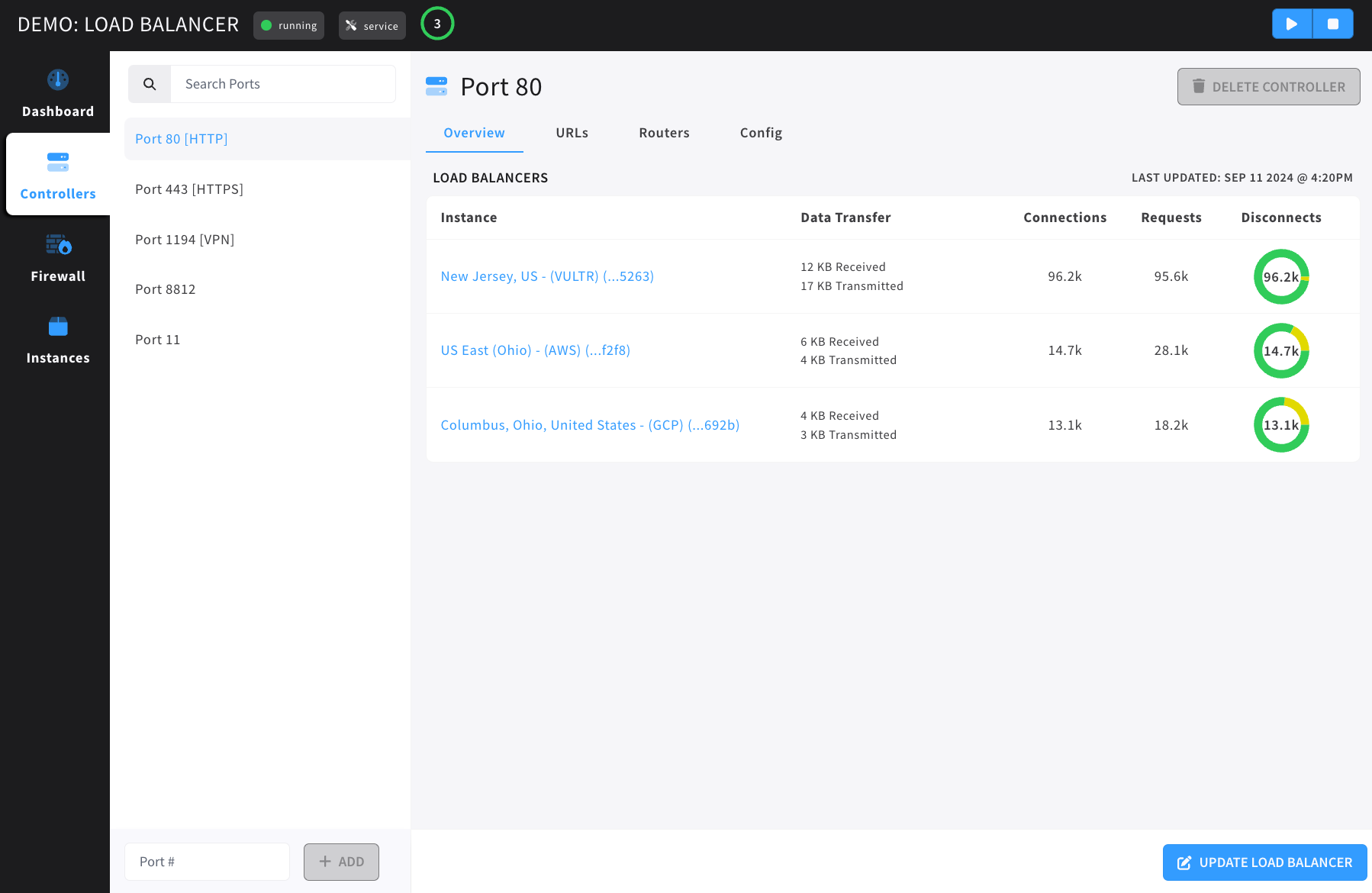Click the 96.2k disconnects donut chart
The image size is (1372, 893).
1281,276
